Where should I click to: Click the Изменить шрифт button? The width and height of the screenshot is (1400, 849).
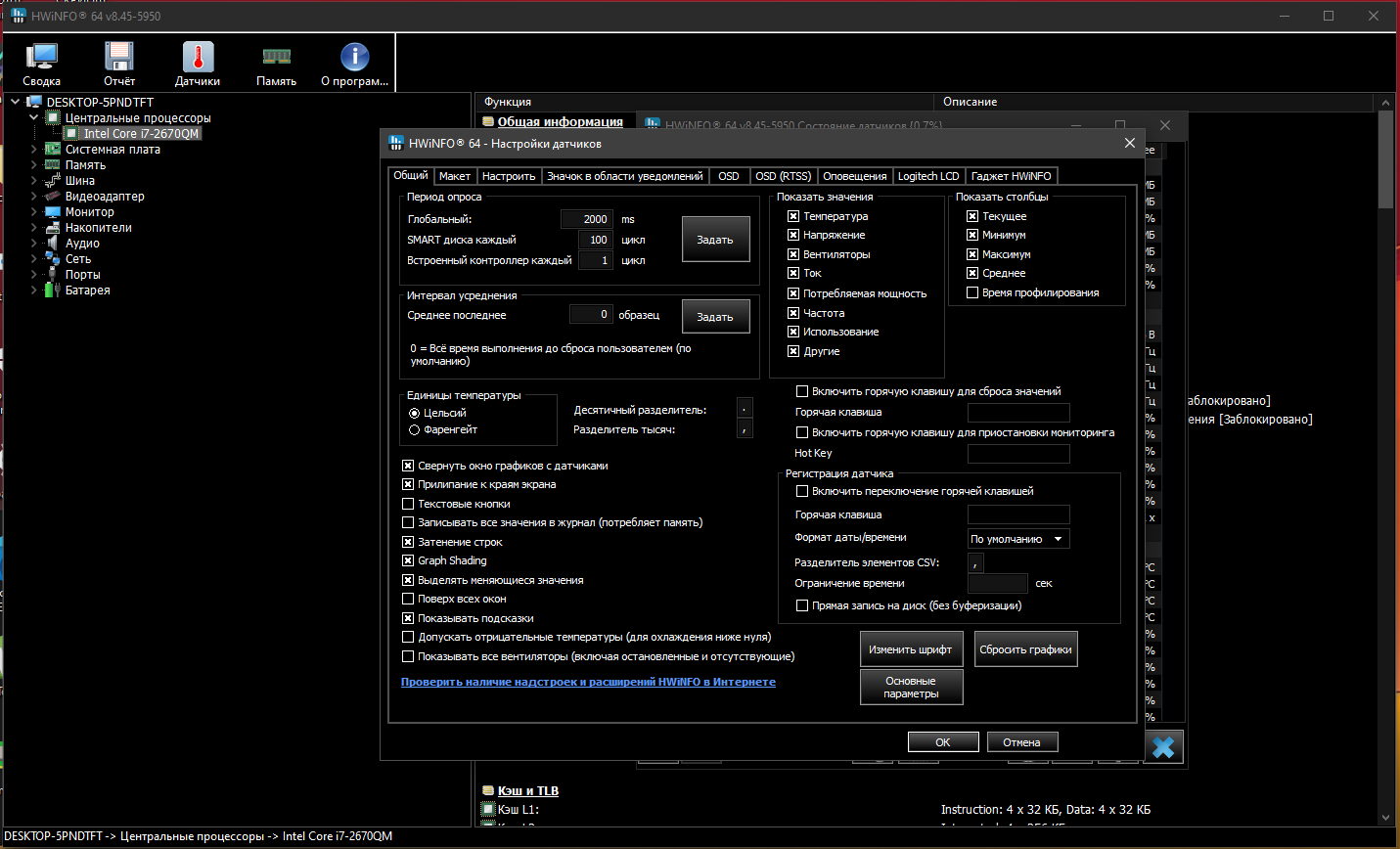[x=910, y=649]
